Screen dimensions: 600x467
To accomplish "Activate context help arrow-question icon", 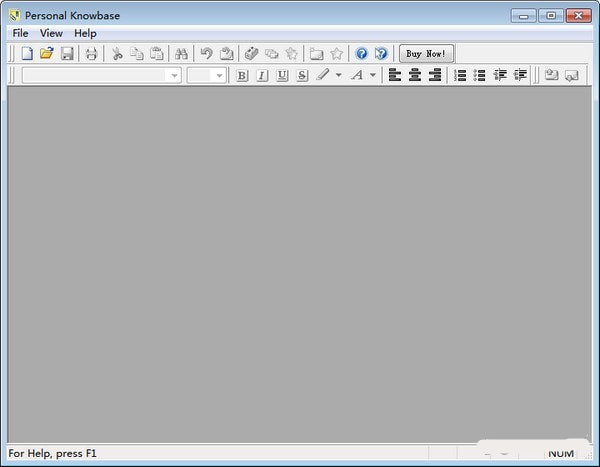I will coord(381,54).
